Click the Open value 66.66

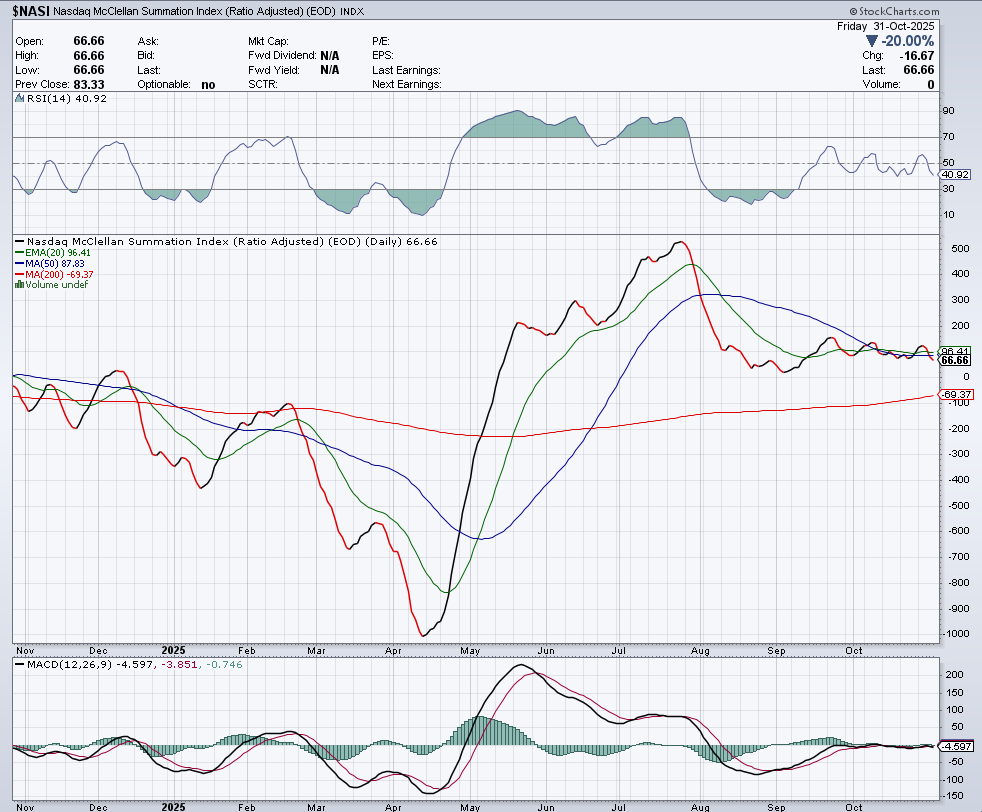tap(89, 41)
